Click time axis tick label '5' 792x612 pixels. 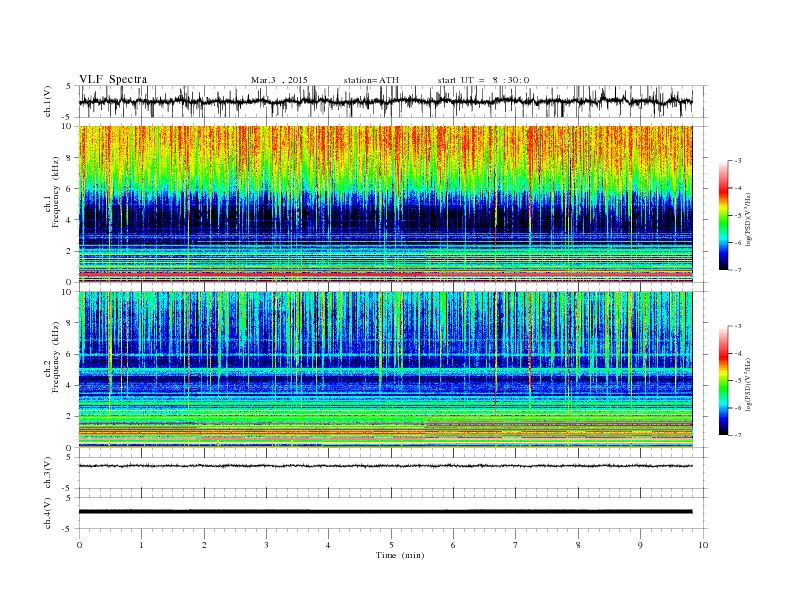pos(391,545)
